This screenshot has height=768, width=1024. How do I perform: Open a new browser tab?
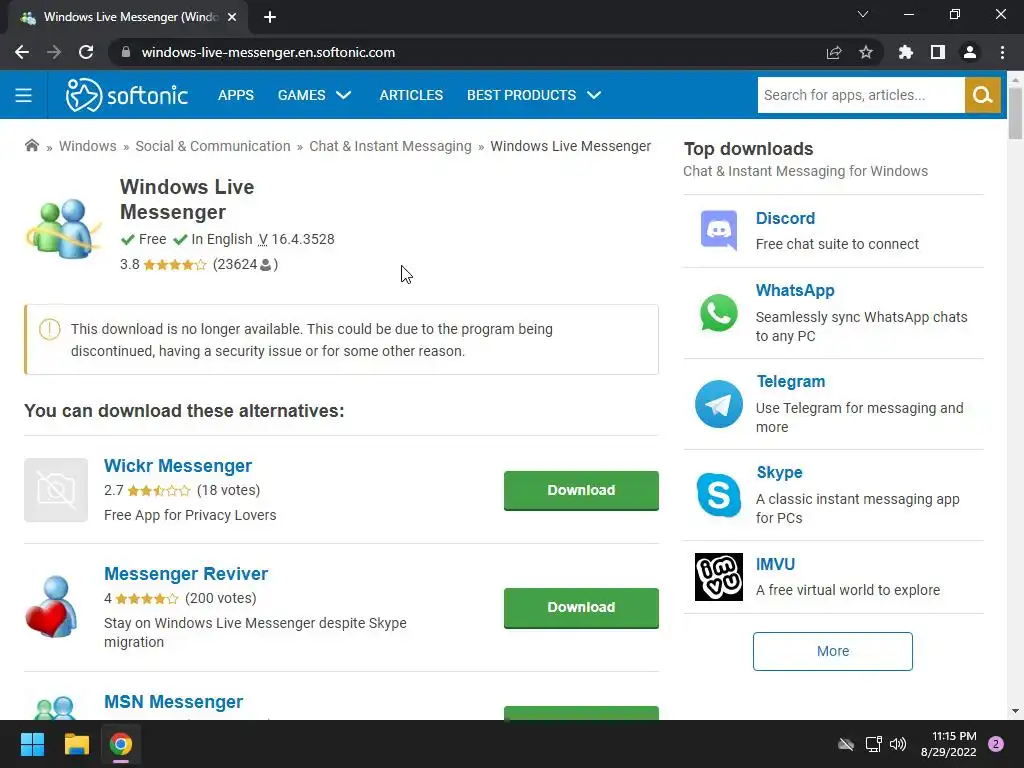[270, 17]
